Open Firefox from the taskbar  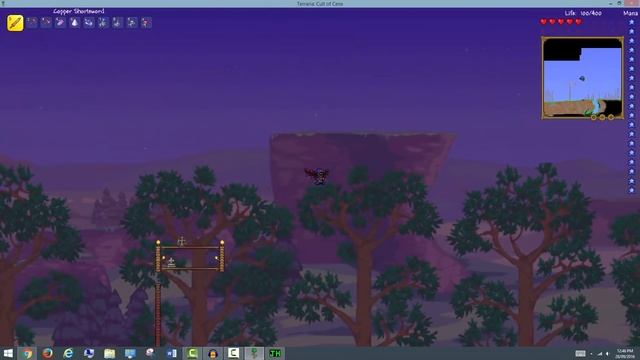[x=48, y=353]
